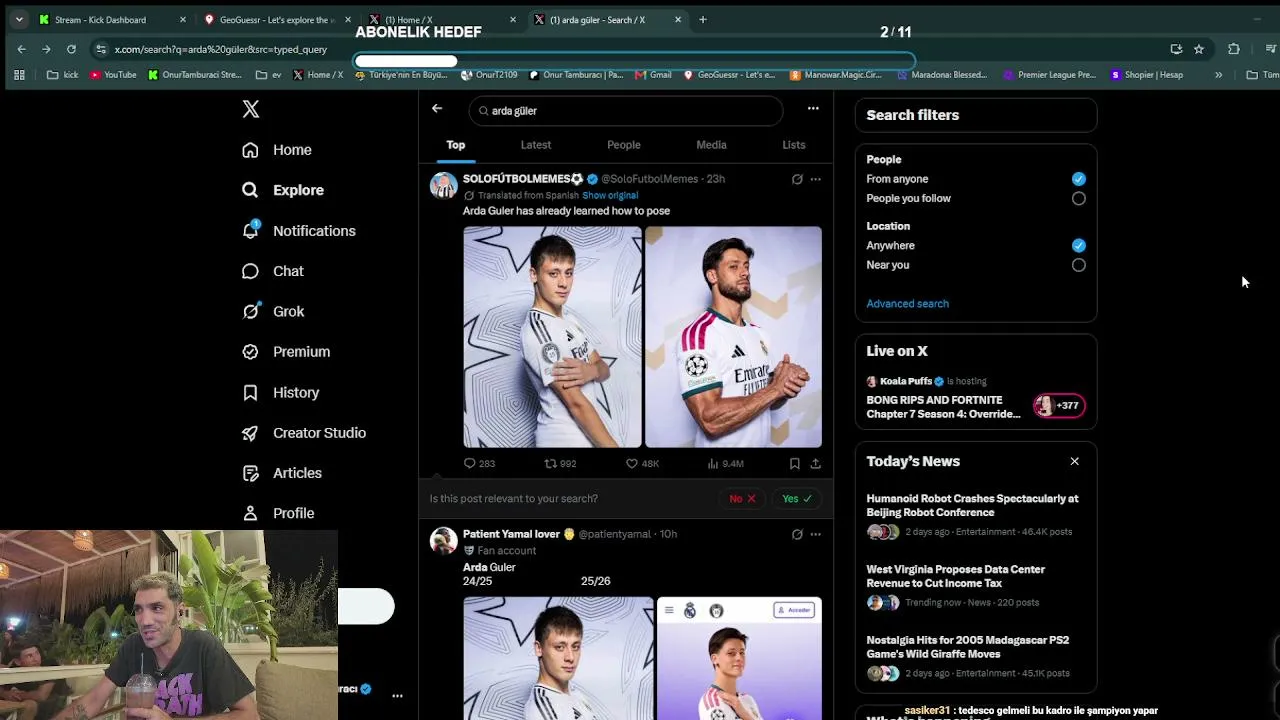Open Creator Studio in the sidebar

coord(304,433)
